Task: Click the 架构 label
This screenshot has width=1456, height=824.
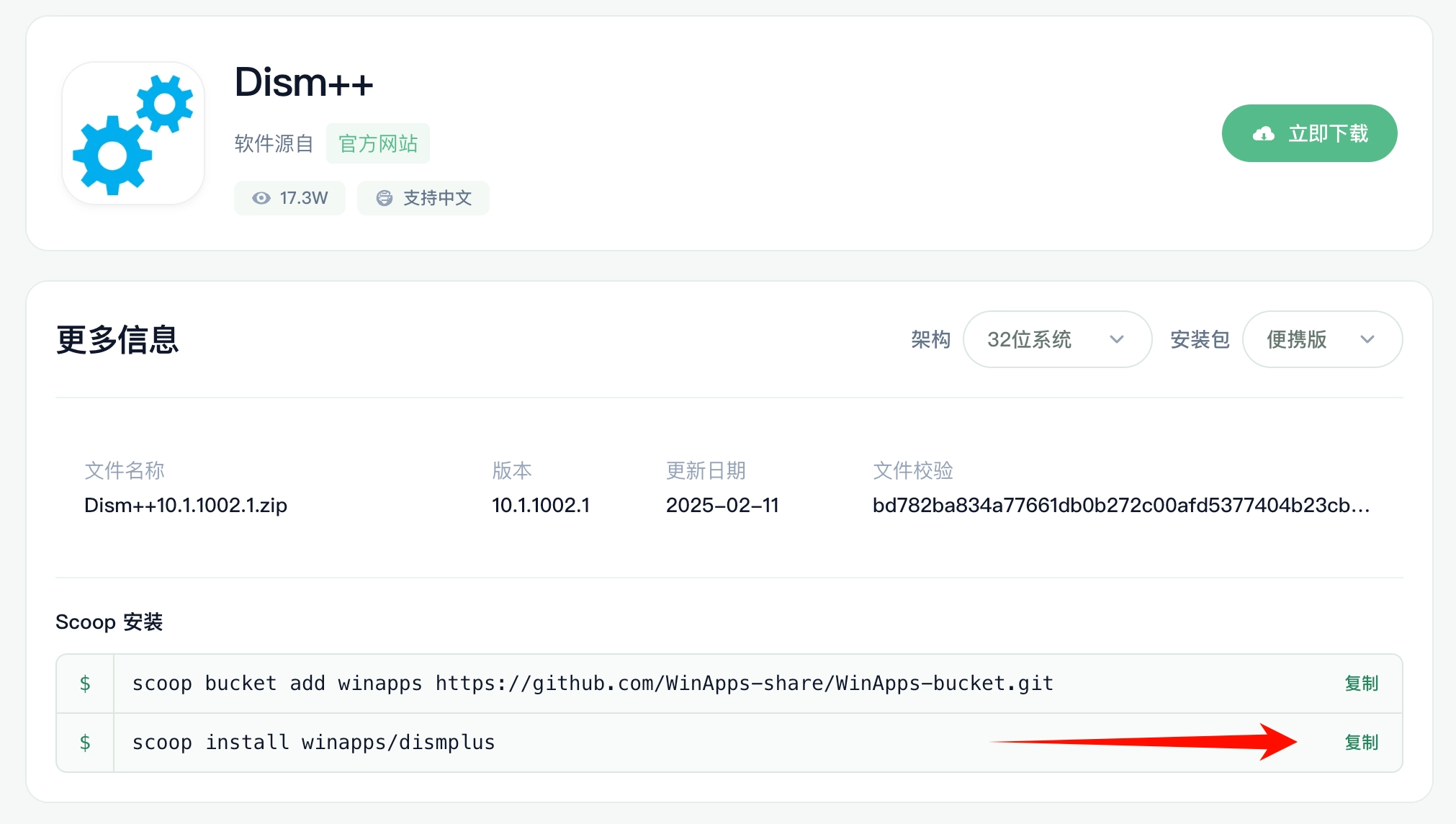Action: point(930,339)
